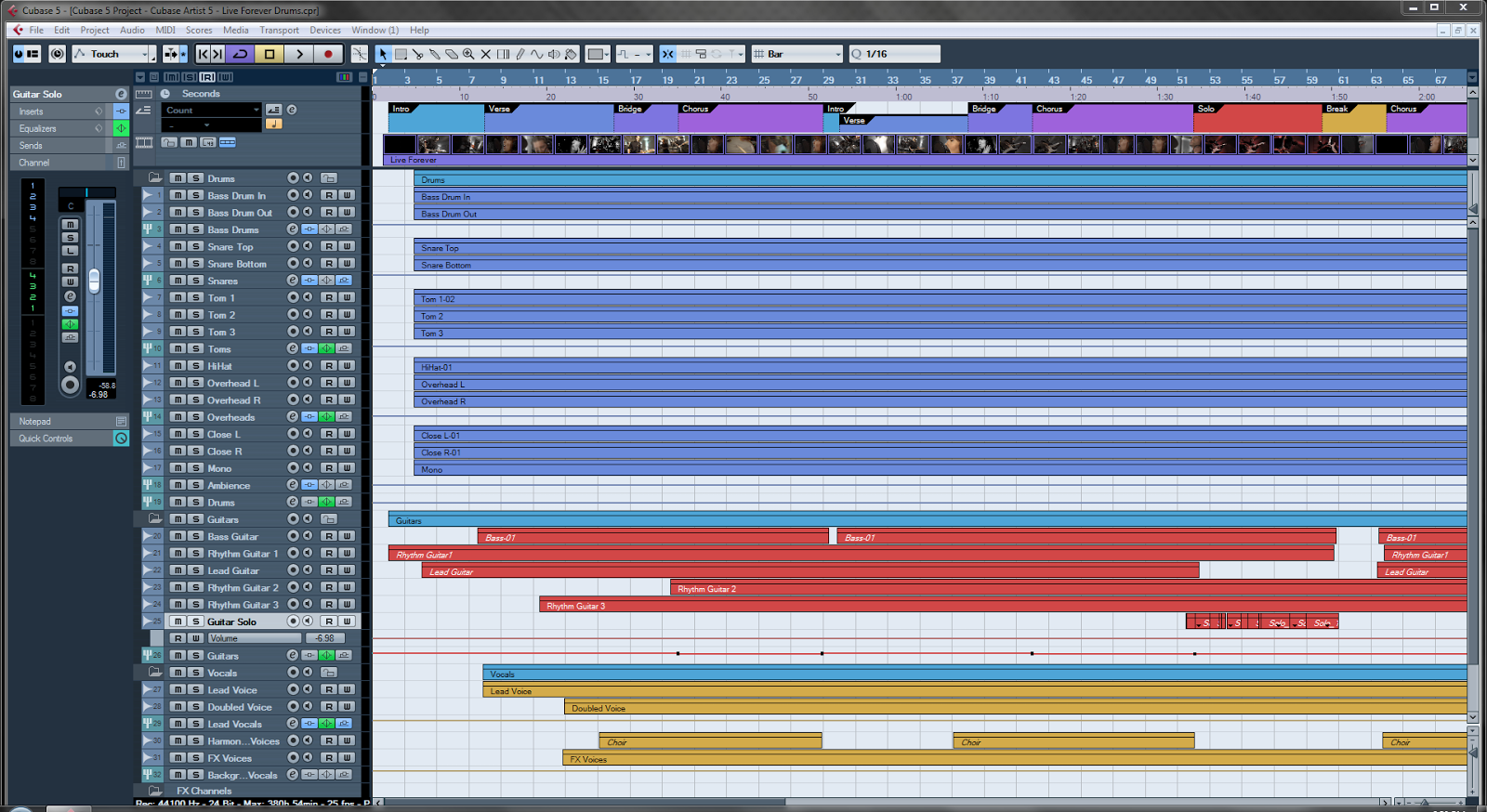The height and width of the screenshot is (812, 1487).
Task: Click the Stop transport button
Action: click(x=270, y=54)
